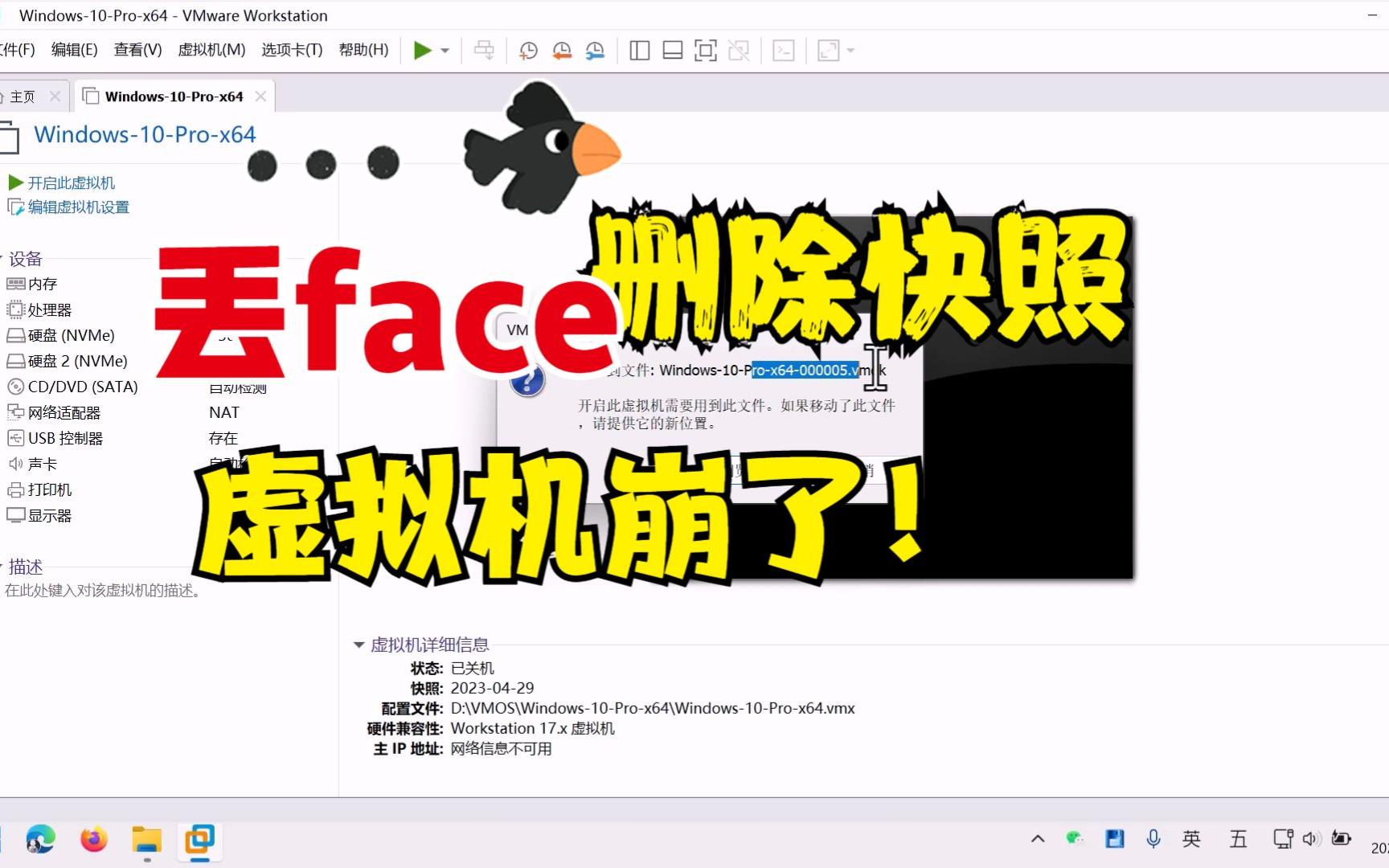Collapse 虚拟机详细信息 section triangle
1389x868 pixels.
pyautogui.click(x=359, y=645)
